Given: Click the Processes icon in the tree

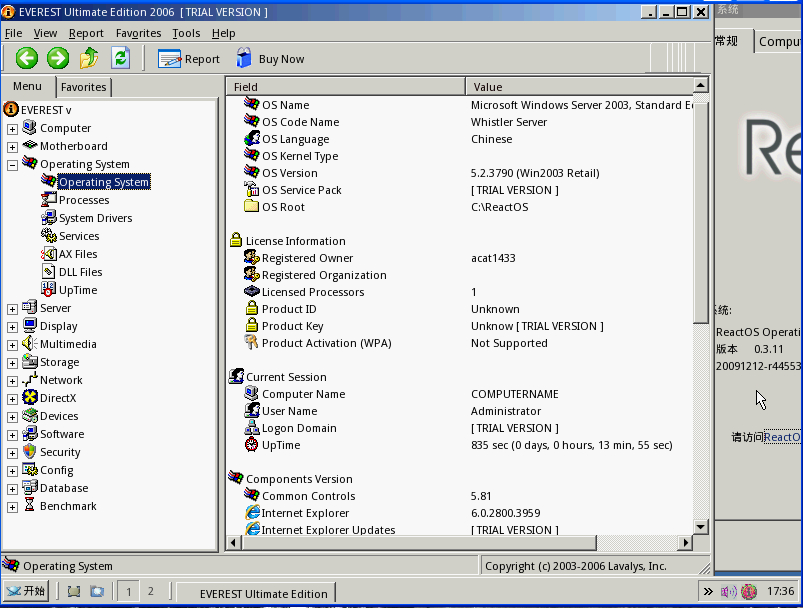Looking at the screenshot, I should [x=49, y=199].
